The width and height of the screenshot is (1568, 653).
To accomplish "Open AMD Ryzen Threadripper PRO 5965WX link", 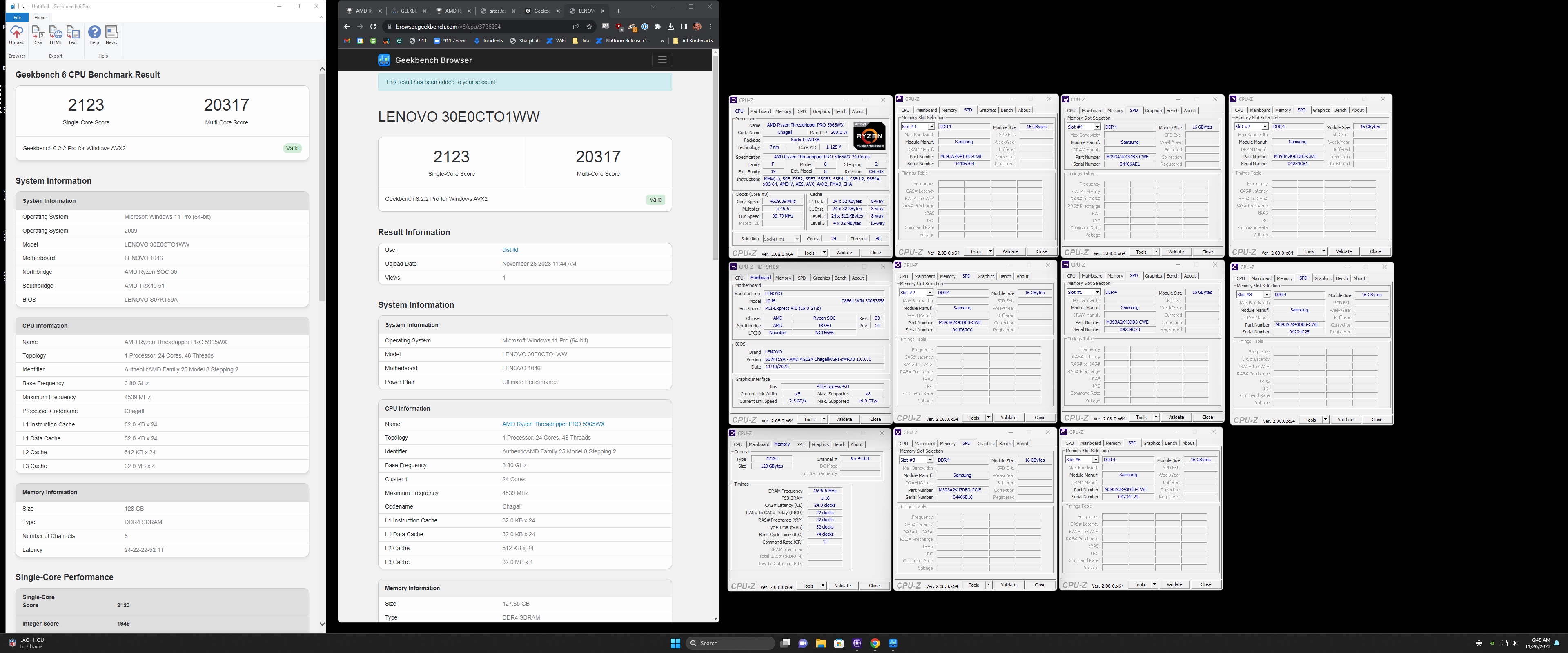I will [553, 424].
